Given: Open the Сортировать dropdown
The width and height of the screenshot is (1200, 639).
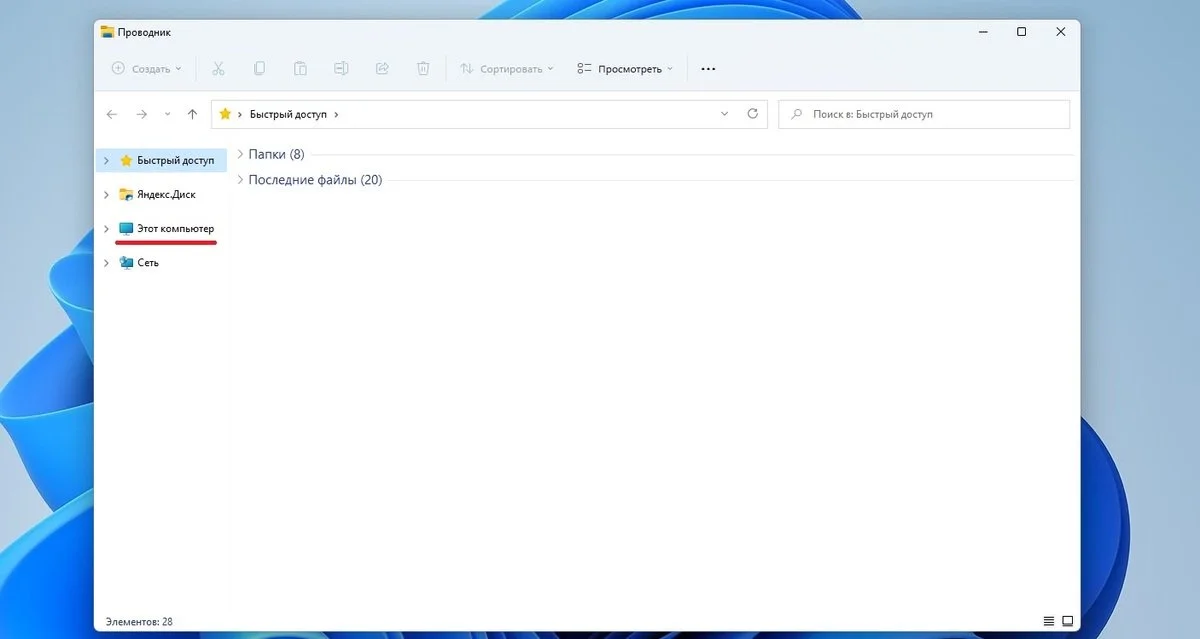Looking at the screenshot, I should tap(506, 69).
